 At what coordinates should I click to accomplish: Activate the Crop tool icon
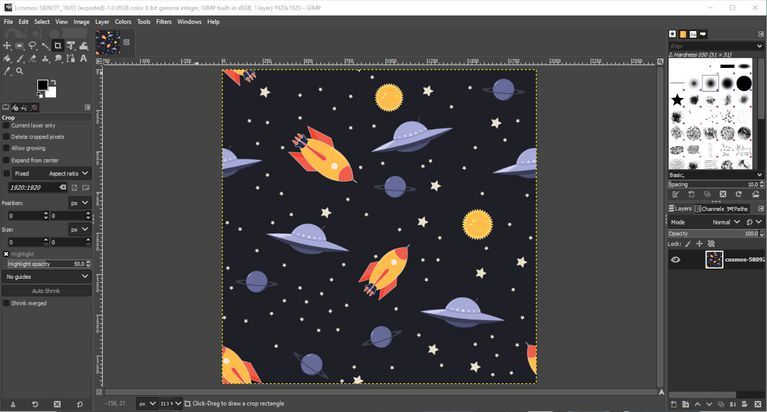(x=58, y=46)
